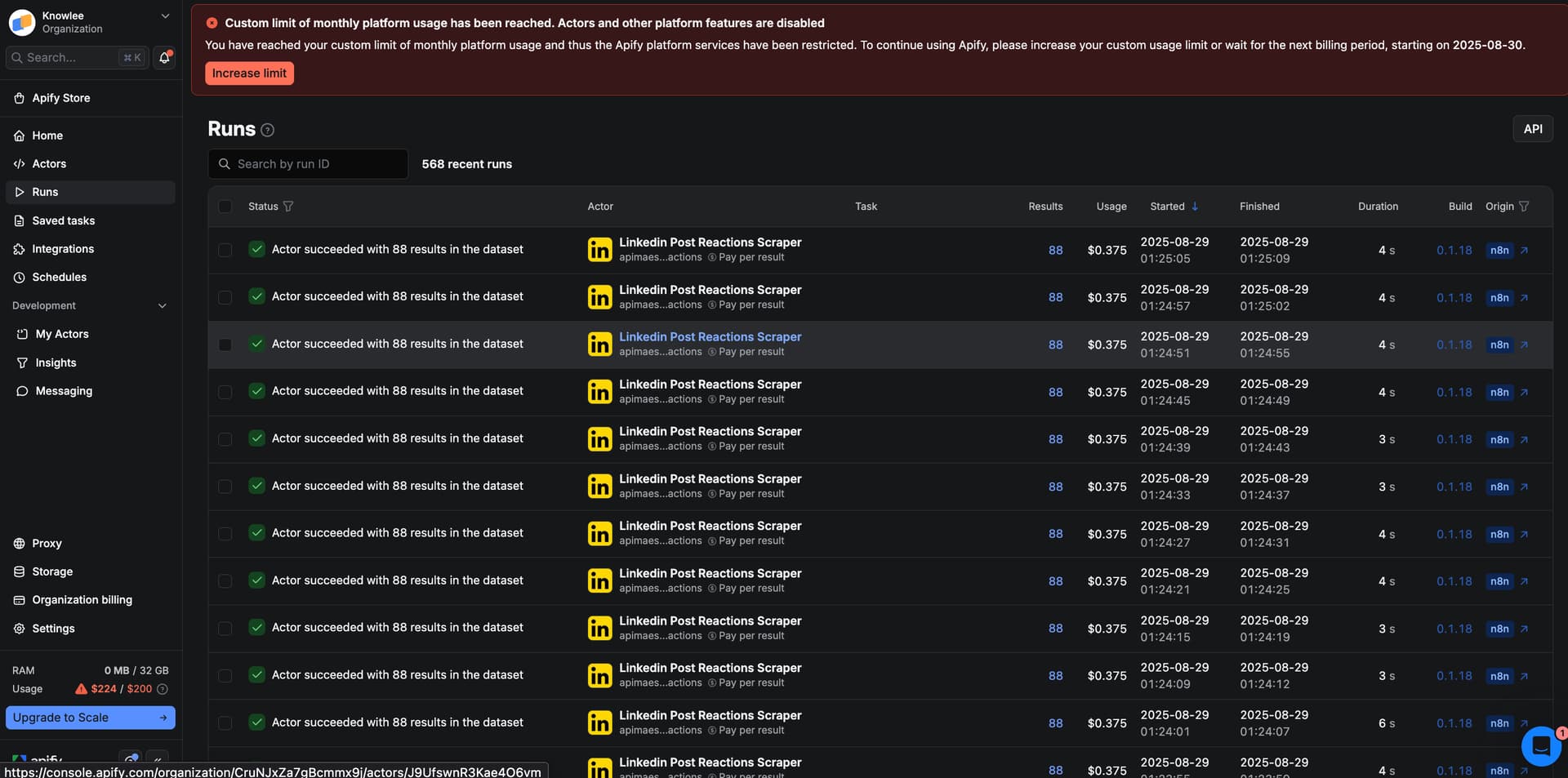Click n8n origin badge for 01:24:57 run
The image size is (1568, 778).
tap(1499, 298)
